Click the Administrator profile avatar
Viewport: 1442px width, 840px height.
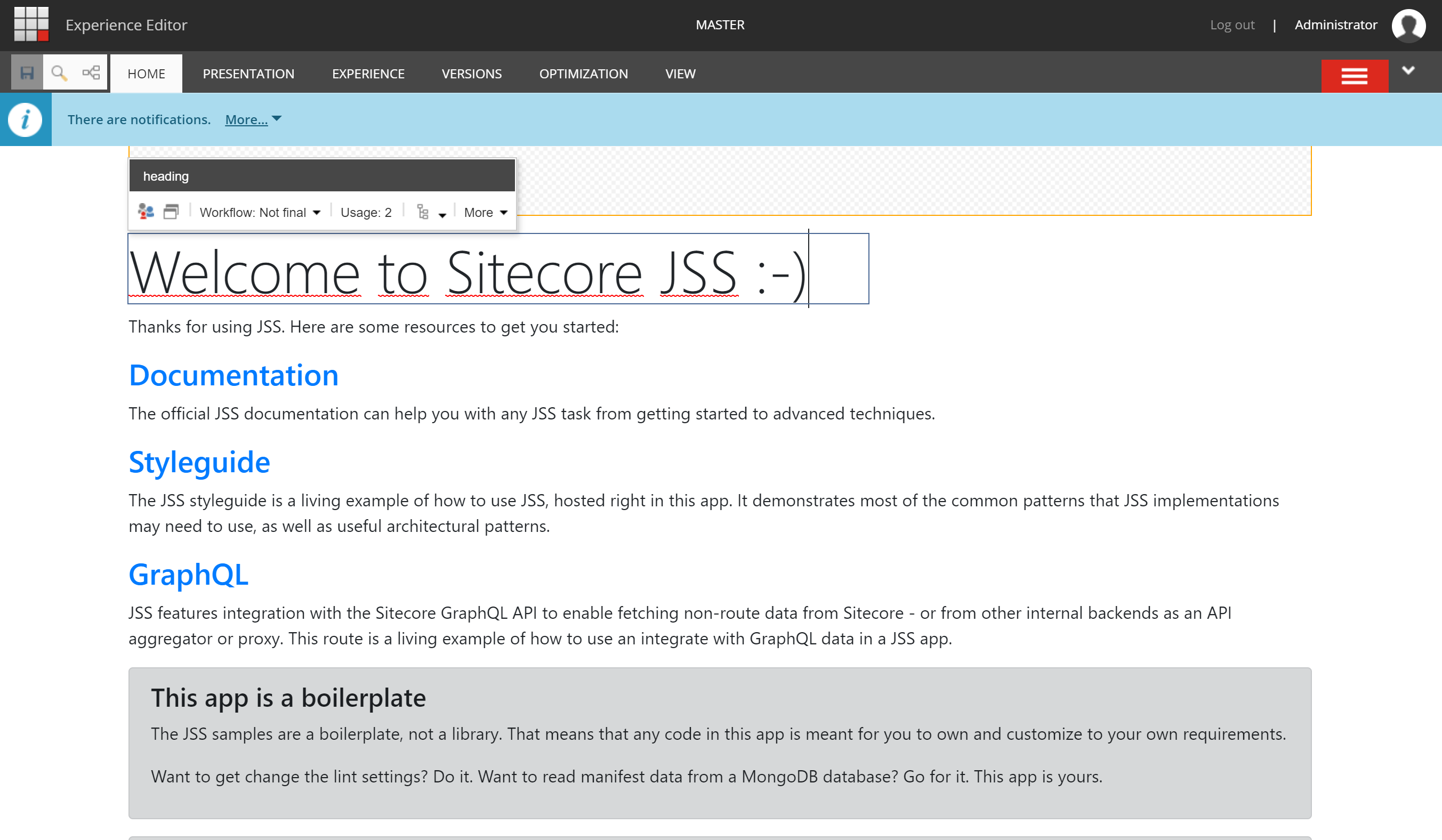[x=1408, y=25]
